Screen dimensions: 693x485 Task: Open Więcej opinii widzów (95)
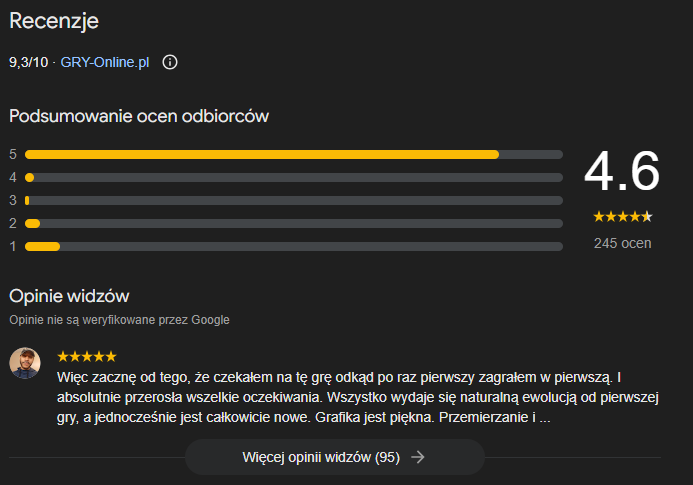click(x=321, y=457)
